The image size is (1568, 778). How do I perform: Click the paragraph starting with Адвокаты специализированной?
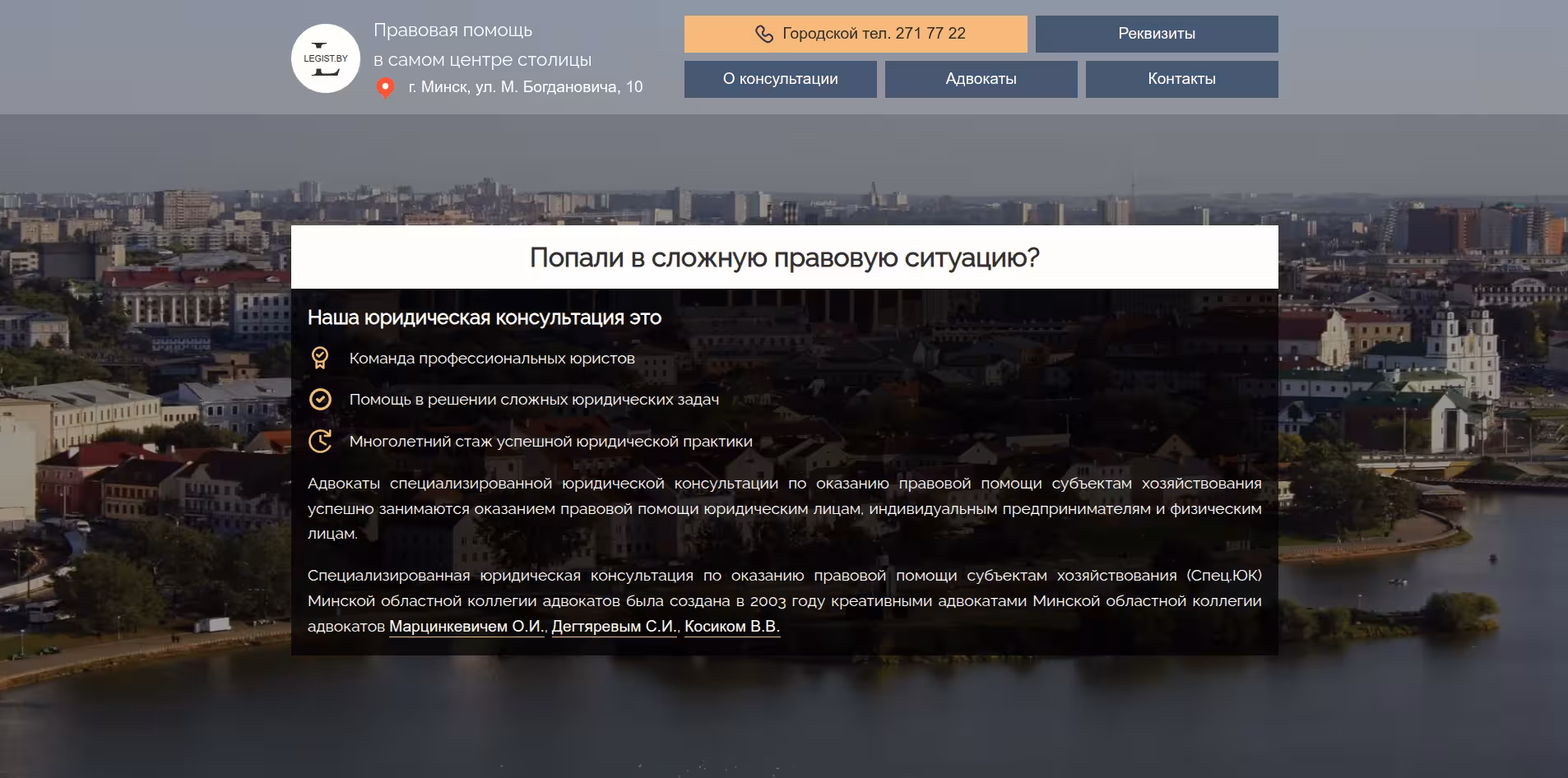point(785,508)
